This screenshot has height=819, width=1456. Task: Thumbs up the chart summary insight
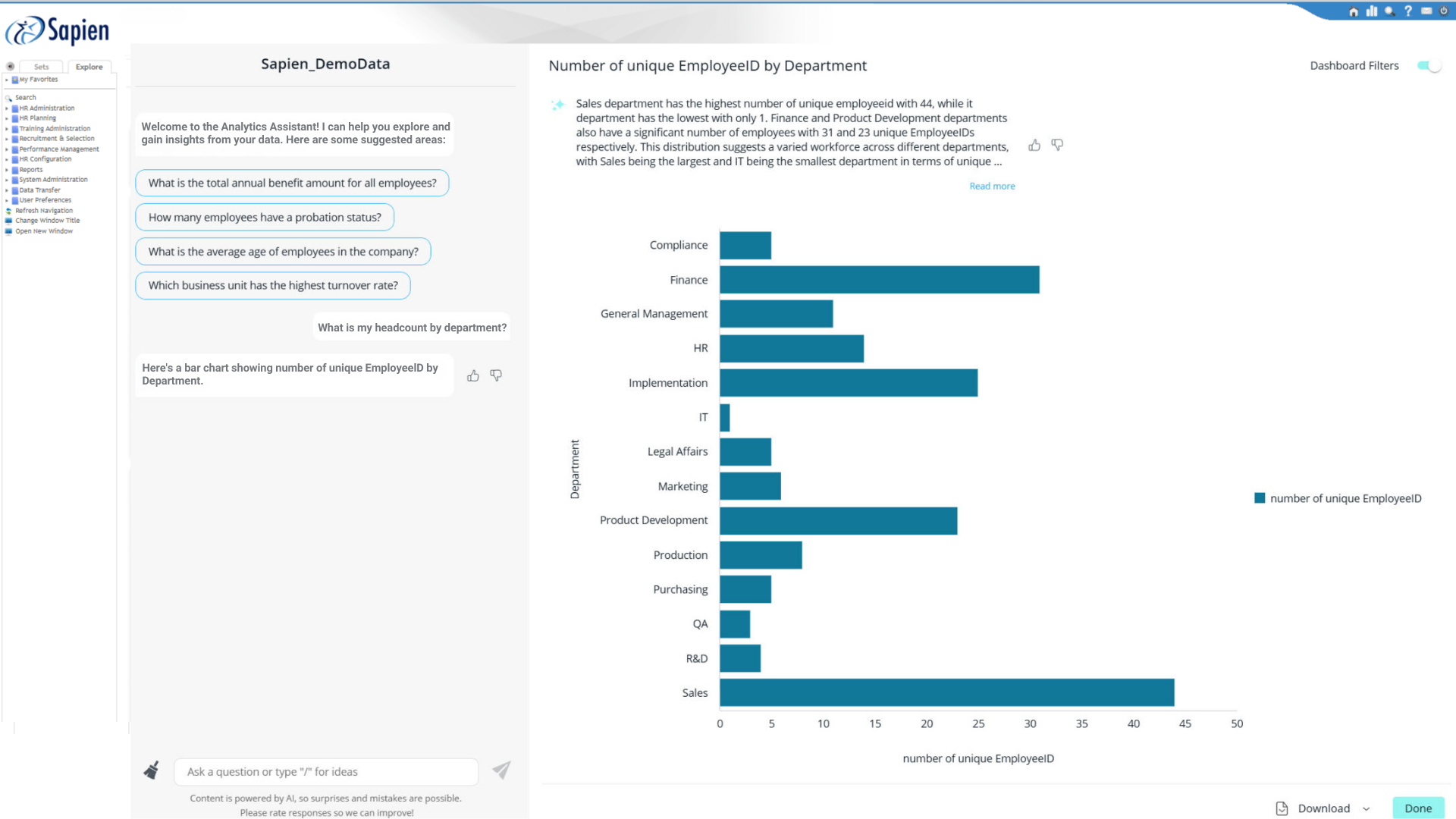click(1034, 145)
